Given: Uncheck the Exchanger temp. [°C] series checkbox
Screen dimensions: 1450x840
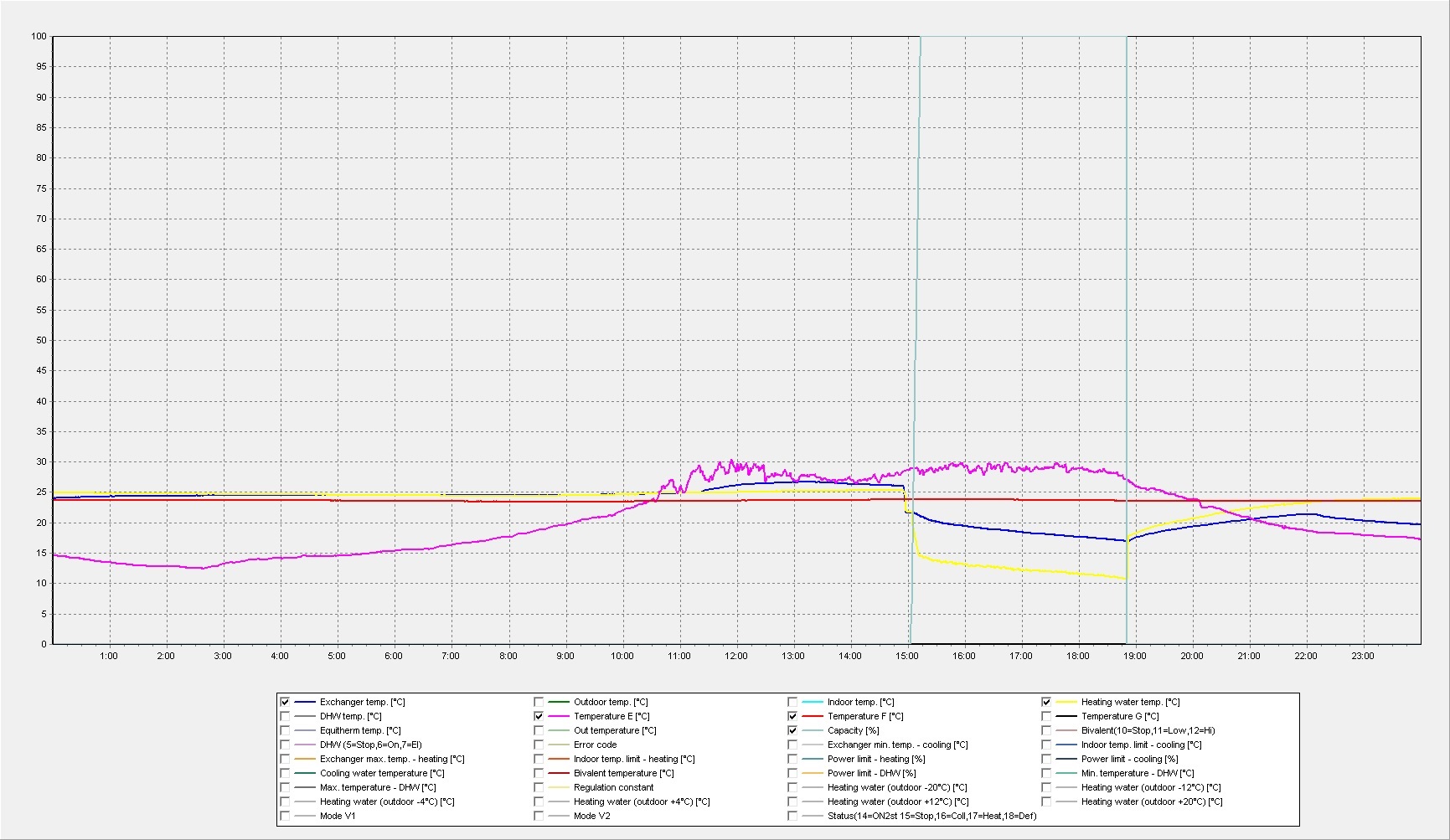Looking at the screenshot, I should (x=285, y=702).
